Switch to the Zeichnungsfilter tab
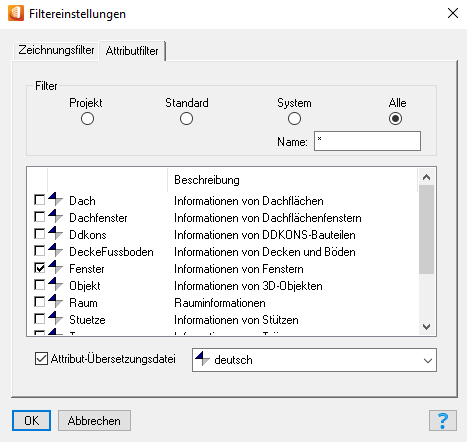The image size is (467, 442). 56,50
